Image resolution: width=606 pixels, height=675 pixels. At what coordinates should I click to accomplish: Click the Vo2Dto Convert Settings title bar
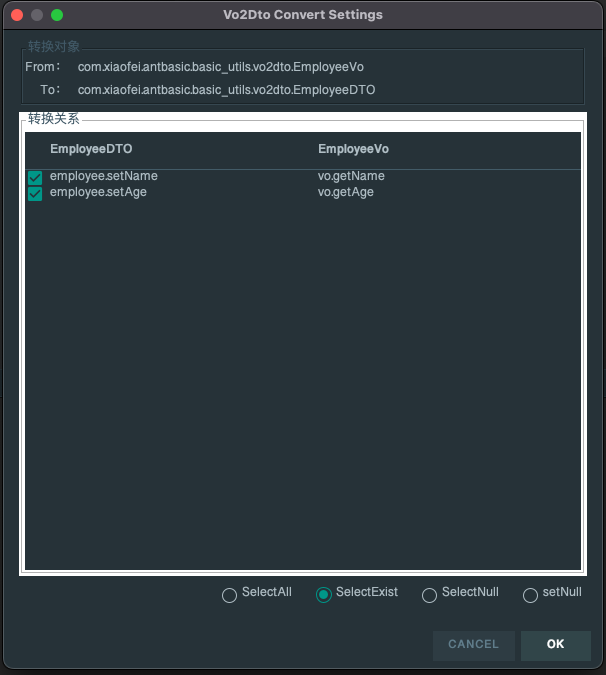tap(302, 15)
